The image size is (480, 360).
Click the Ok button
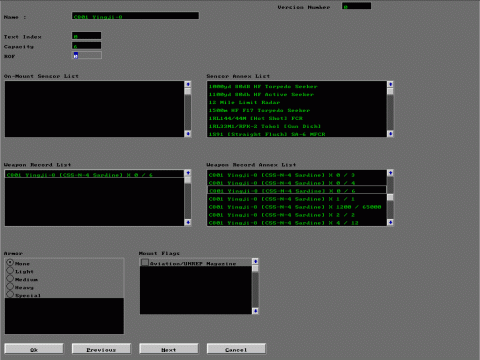coord(34,349)
